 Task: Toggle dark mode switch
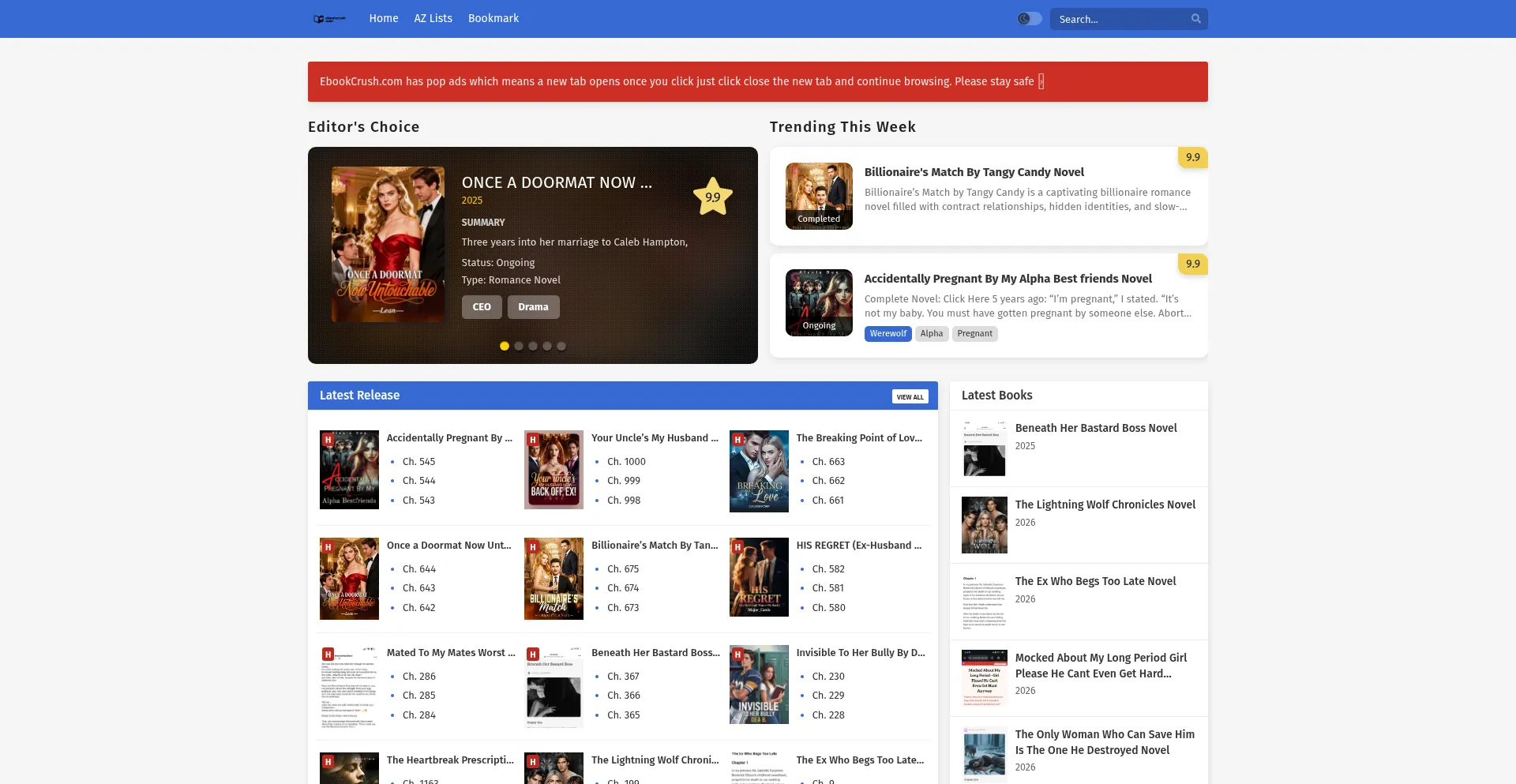[1030, 19]
